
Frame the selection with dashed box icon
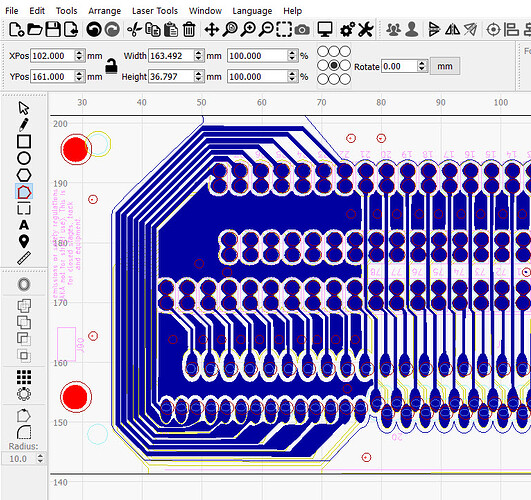point(284,29)
